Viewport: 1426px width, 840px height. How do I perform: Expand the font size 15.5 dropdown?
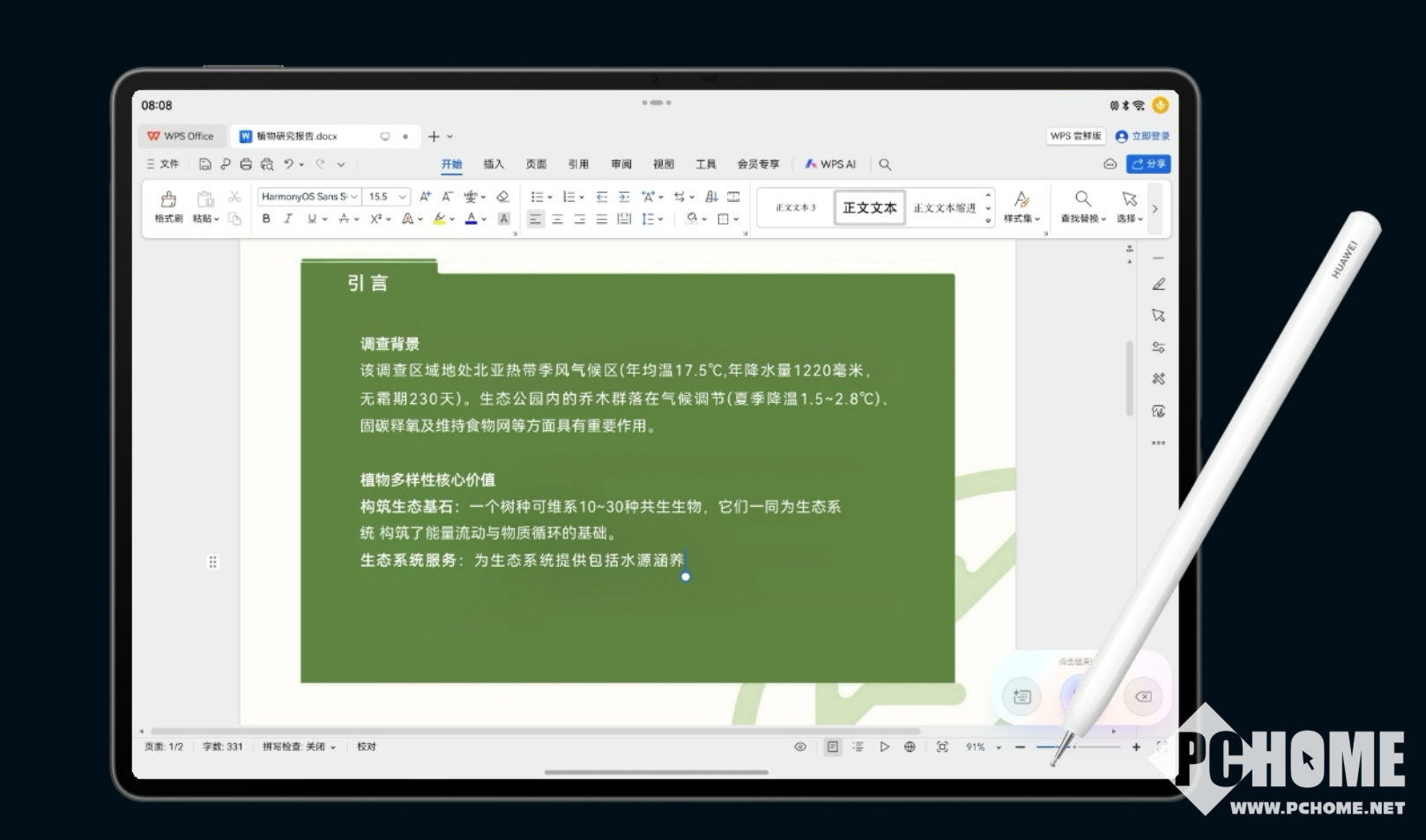[x=402, y=197]
